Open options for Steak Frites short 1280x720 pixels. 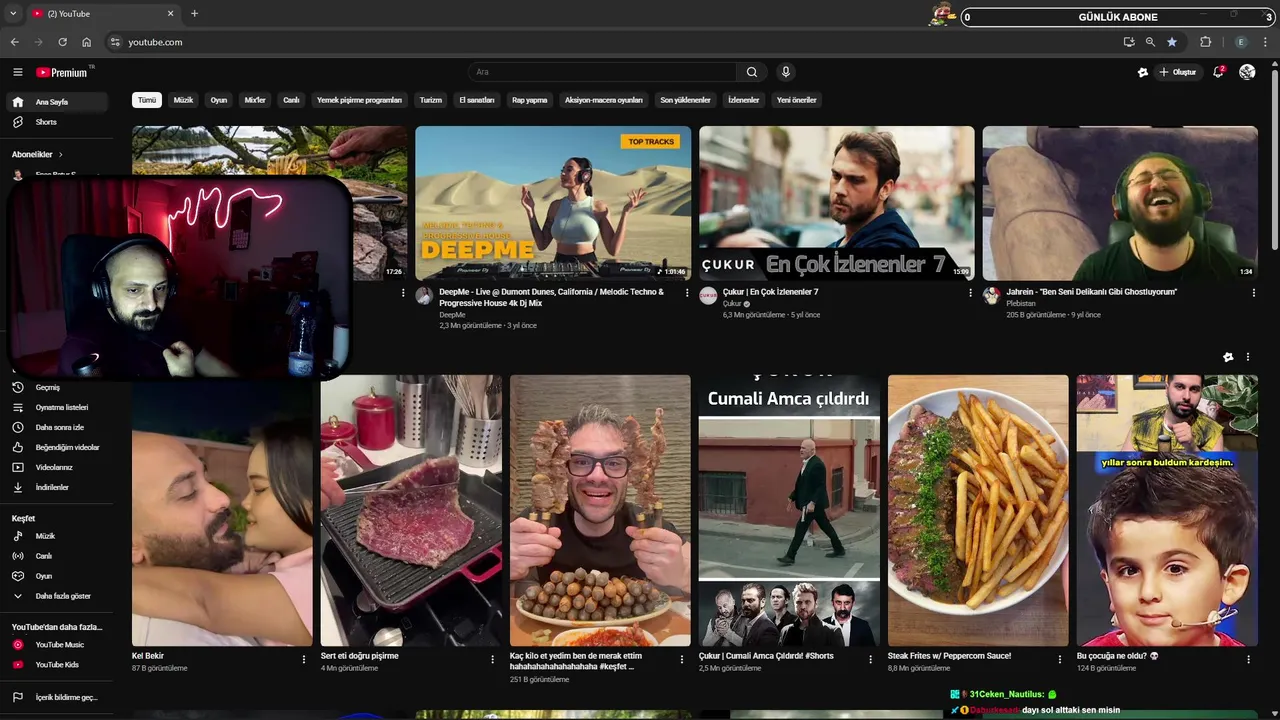(x=1060, y=659)
